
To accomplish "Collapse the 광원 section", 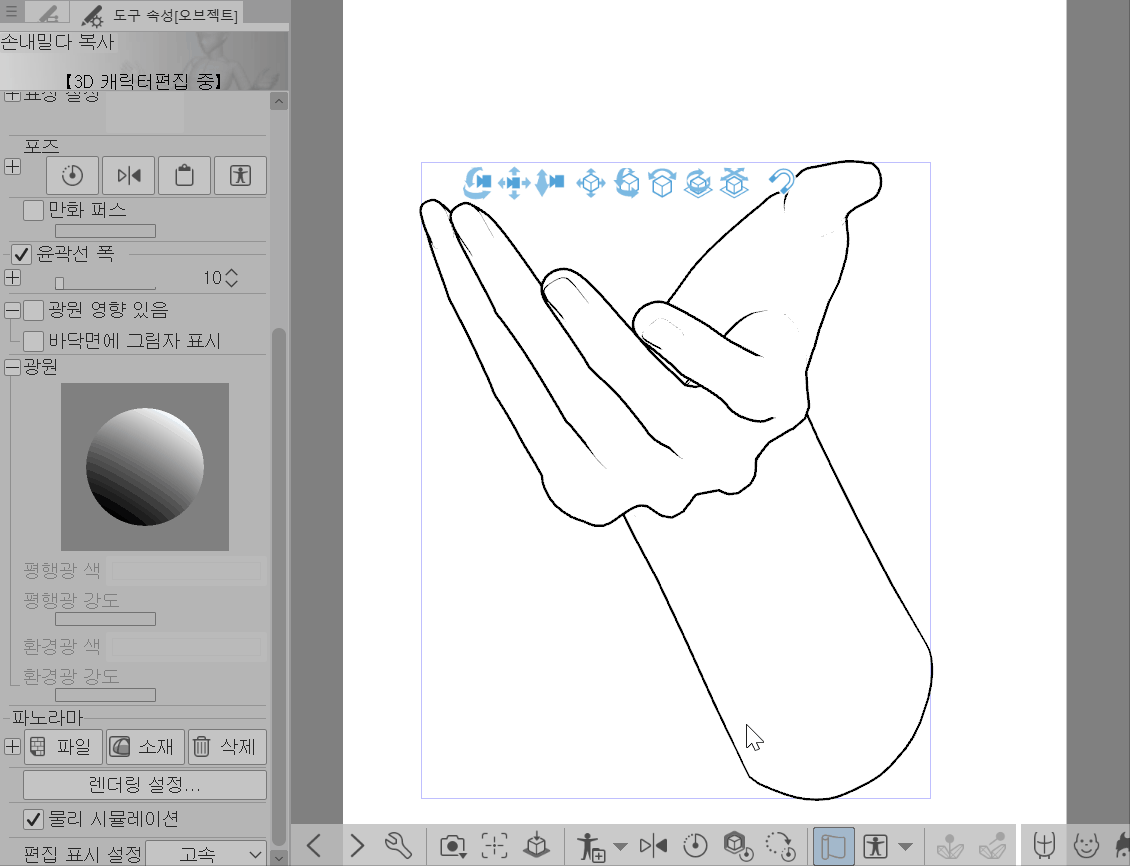I will pos(12,367).
